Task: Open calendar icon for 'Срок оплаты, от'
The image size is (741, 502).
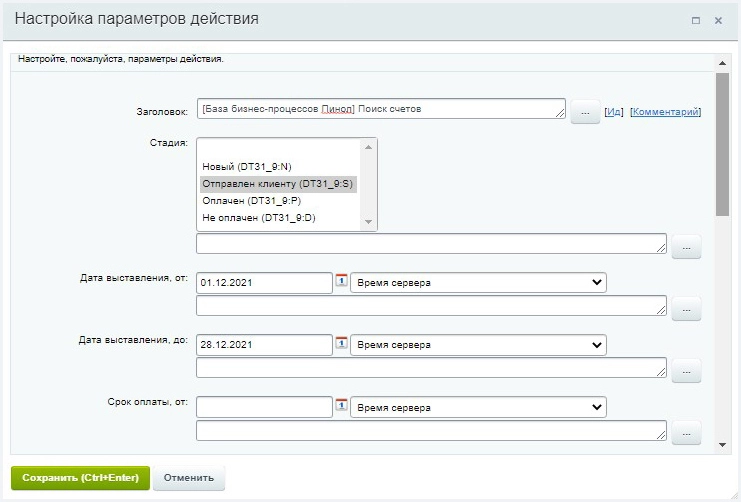Action: coord(341,407)
